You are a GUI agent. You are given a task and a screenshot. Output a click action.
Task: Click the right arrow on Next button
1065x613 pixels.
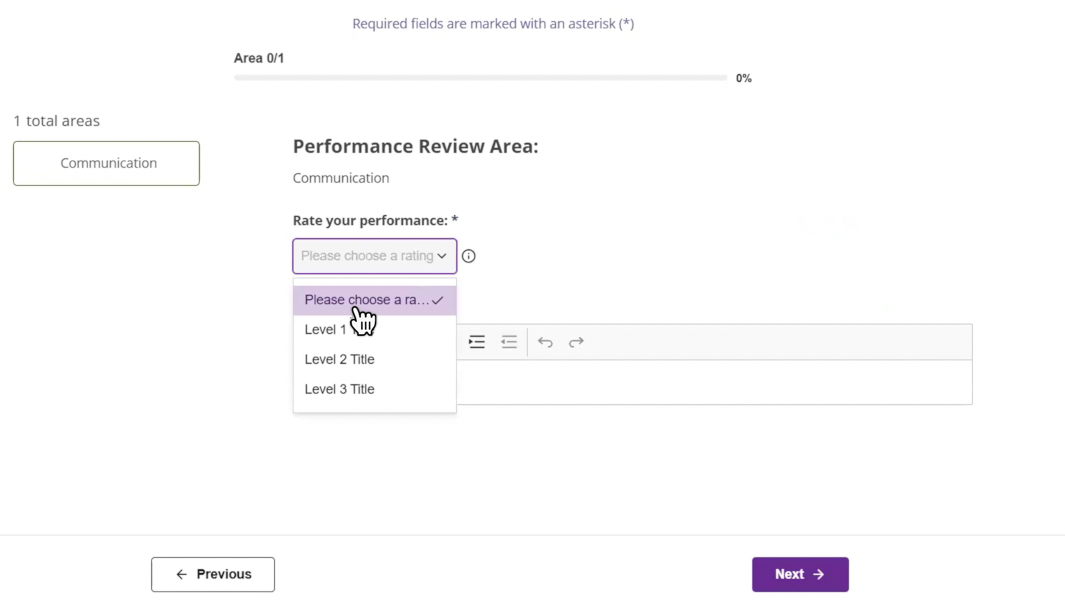(819, 575)
